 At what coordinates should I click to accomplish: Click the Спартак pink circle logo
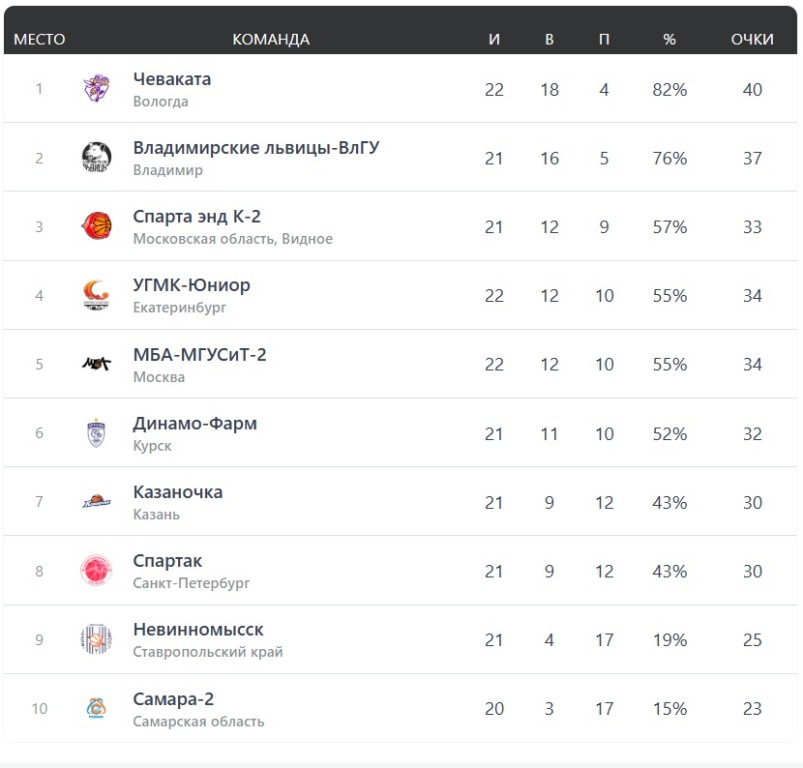click(x=96, y=571)
